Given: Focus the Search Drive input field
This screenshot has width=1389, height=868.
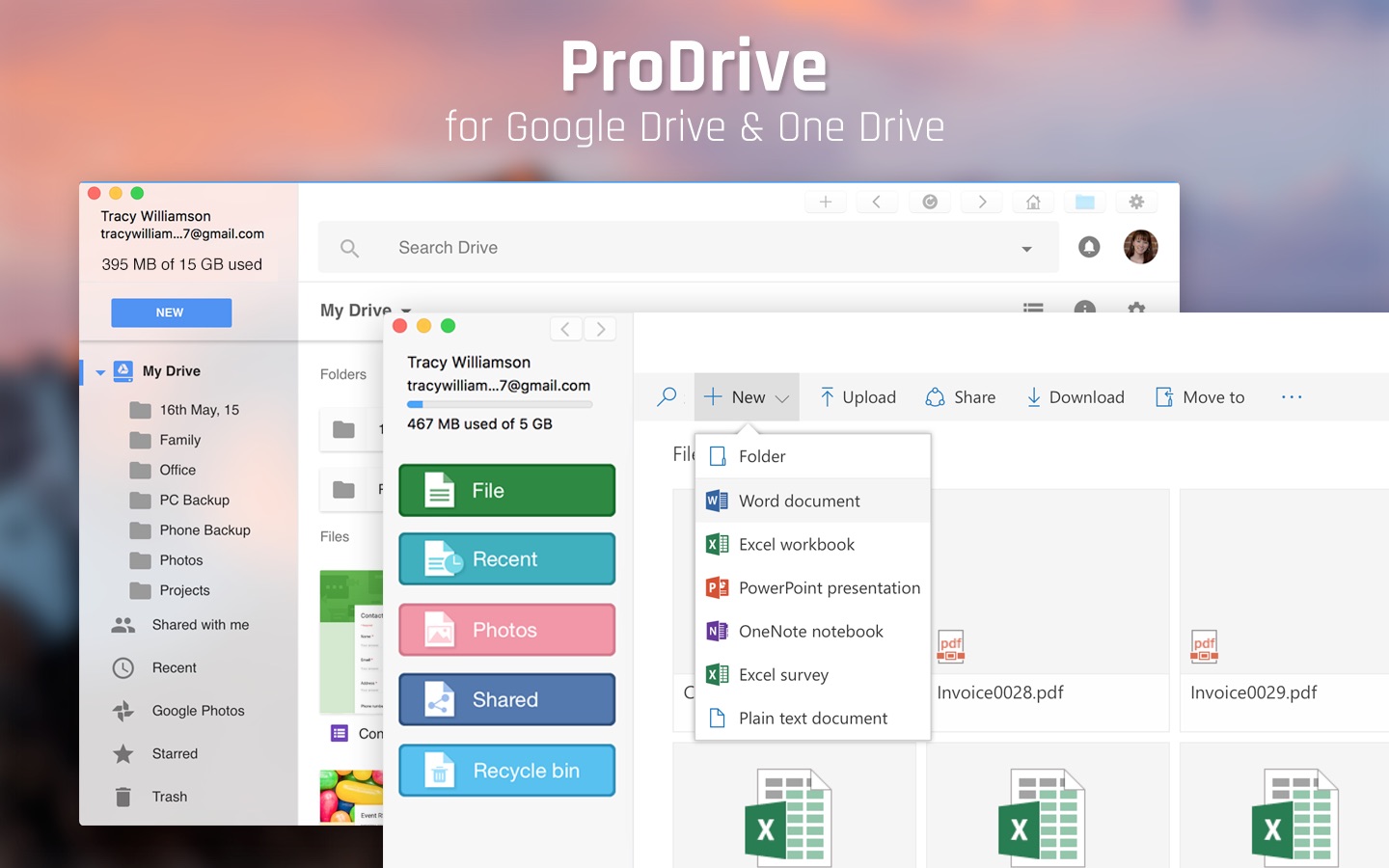Looking at the screenshot, I should (689, 248).
